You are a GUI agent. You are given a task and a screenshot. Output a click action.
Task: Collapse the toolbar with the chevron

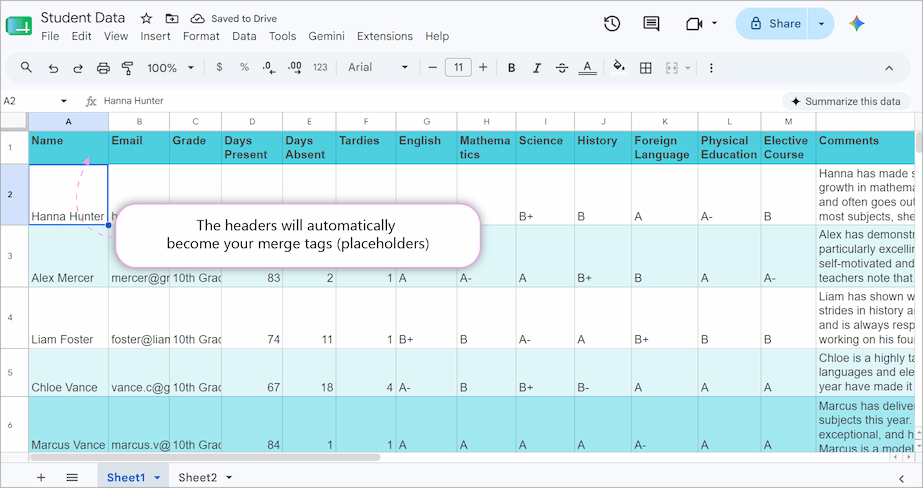[889, 68]
